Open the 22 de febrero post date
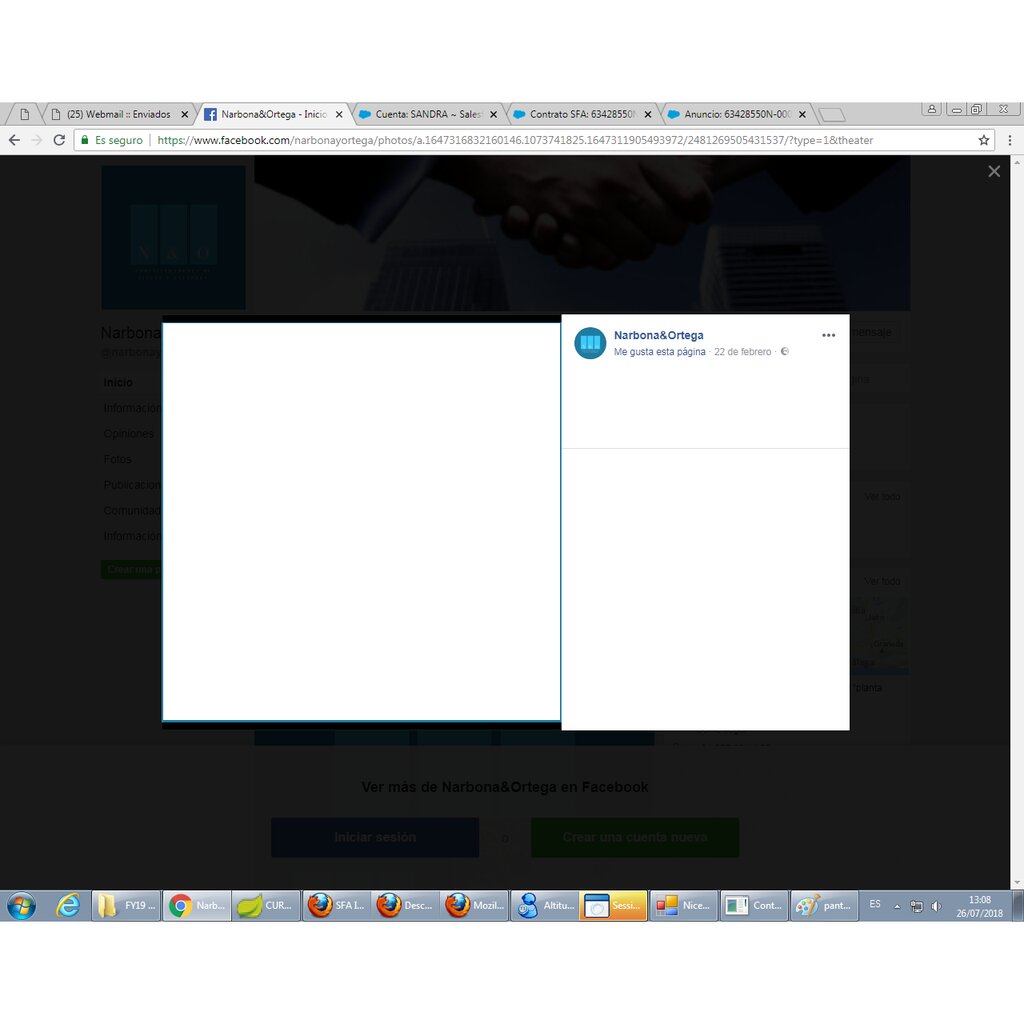1024x1024 pixels. (x=743, y=351)
